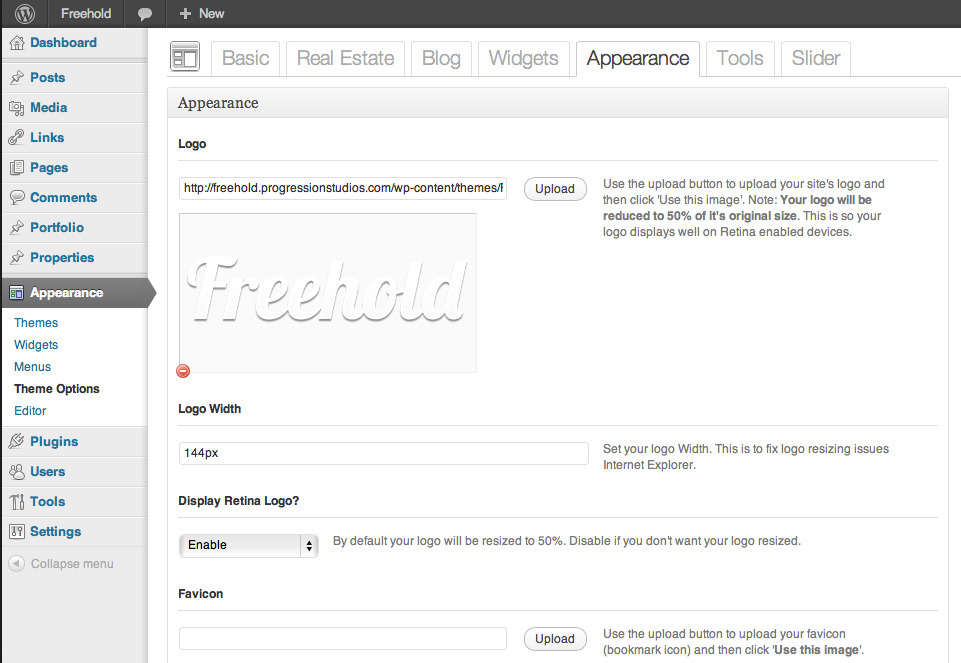
Task: Click the Plugins plug icon
Action: point(17,441)
